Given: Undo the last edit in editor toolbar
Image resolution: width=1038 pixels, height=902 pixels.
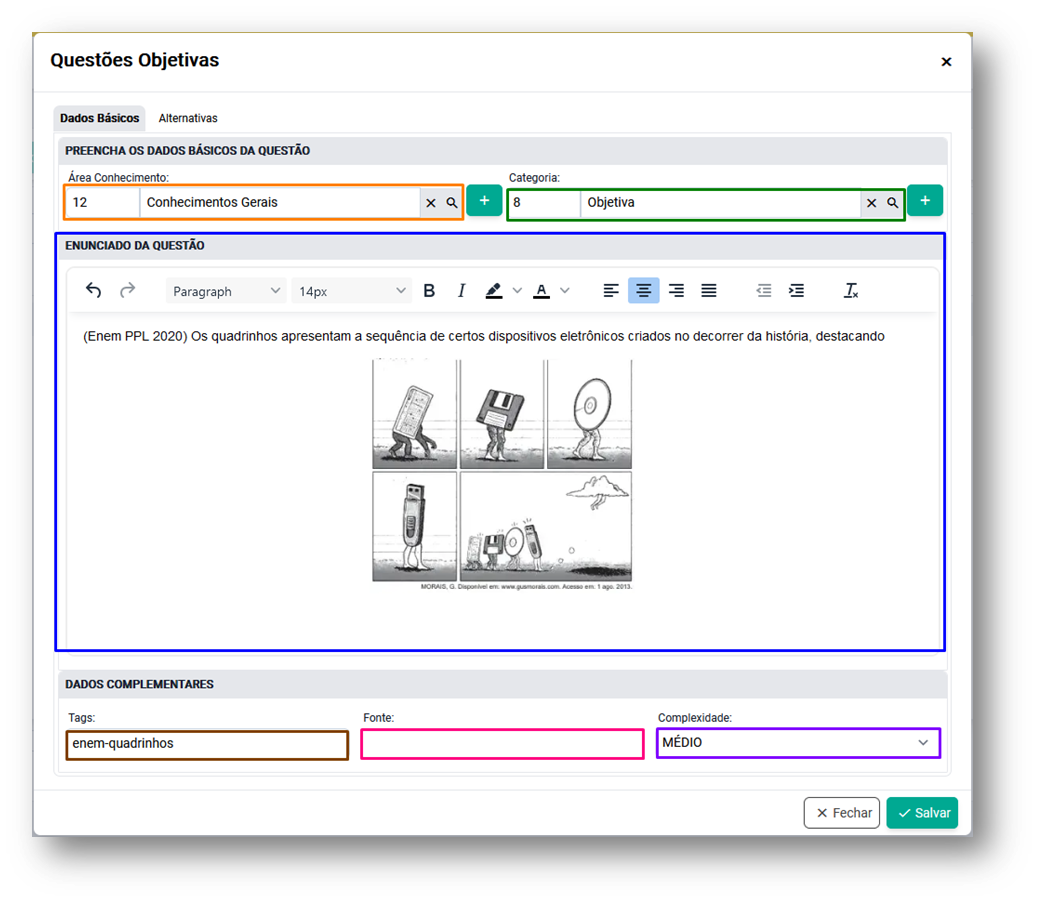Looking at the screenshot, I should 93,291.
